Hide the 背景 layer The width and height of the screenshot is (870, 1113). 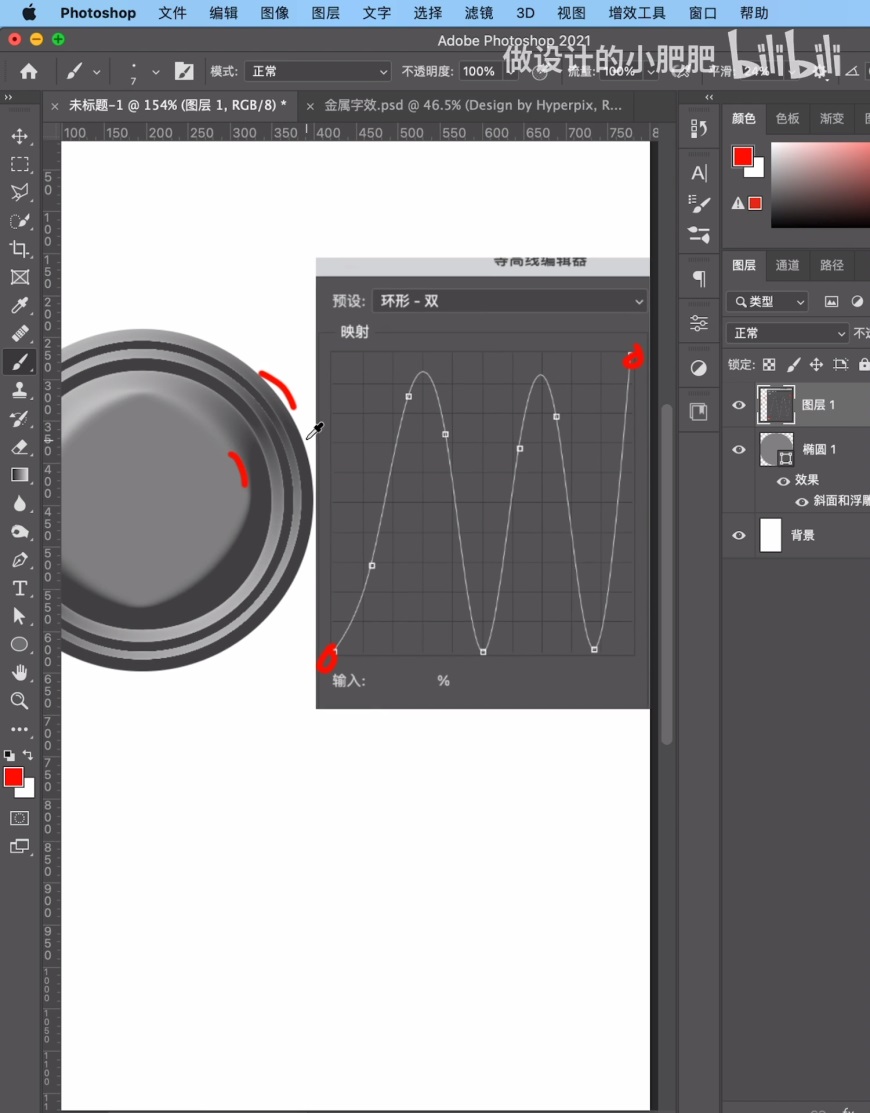coord(739,535)
